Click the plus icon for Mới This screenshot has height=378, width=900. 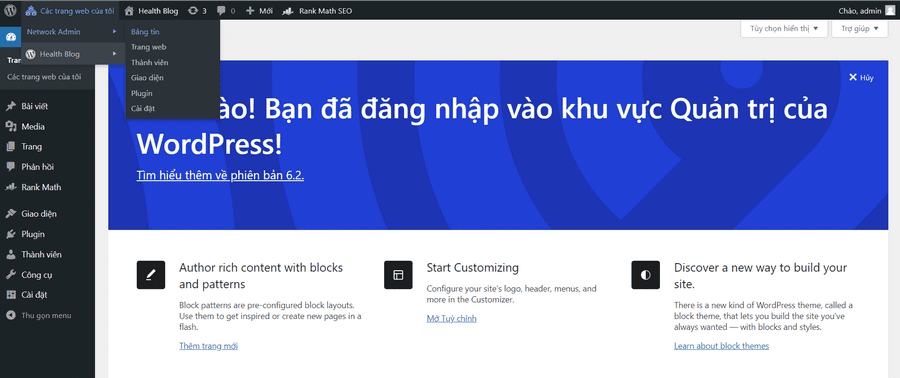tap(250, 11)
